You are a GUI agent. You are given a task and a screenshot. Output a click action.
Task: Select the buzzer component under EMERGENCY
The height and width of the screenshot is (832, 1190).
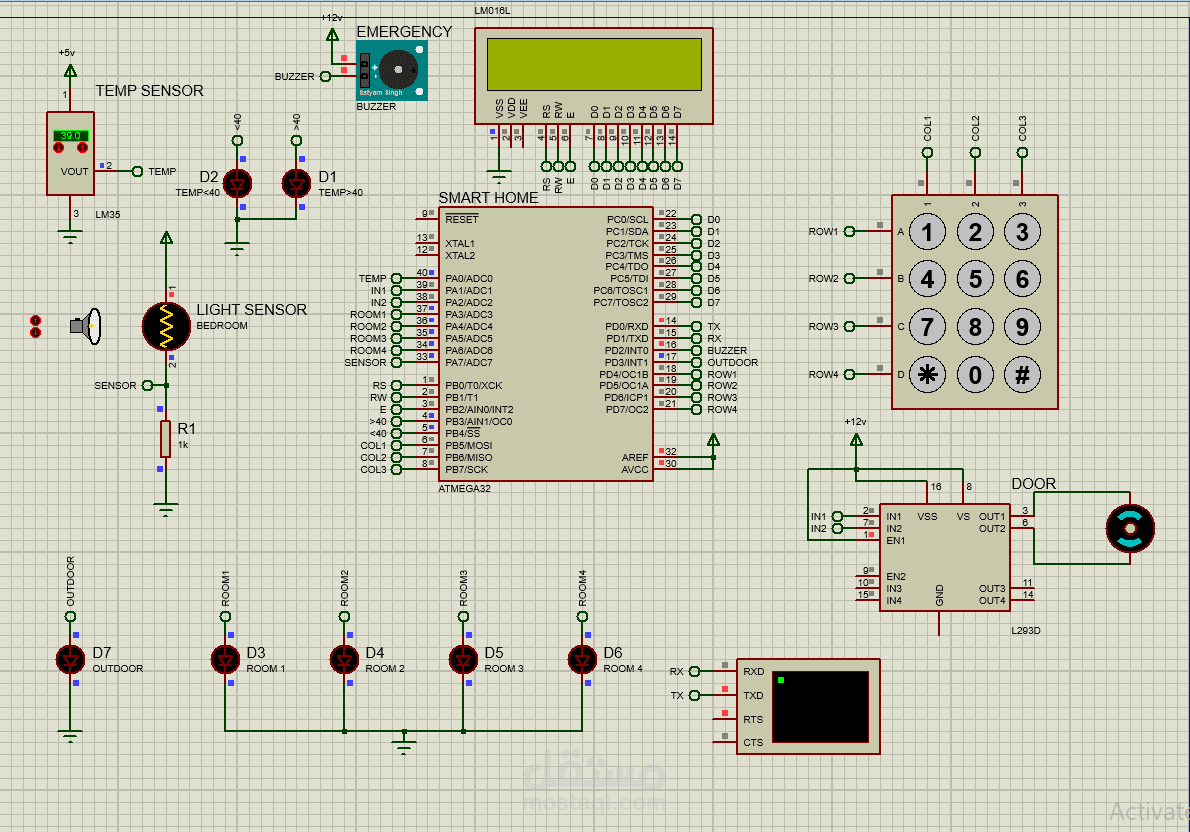pyautogui.click(x=392, y=71)
